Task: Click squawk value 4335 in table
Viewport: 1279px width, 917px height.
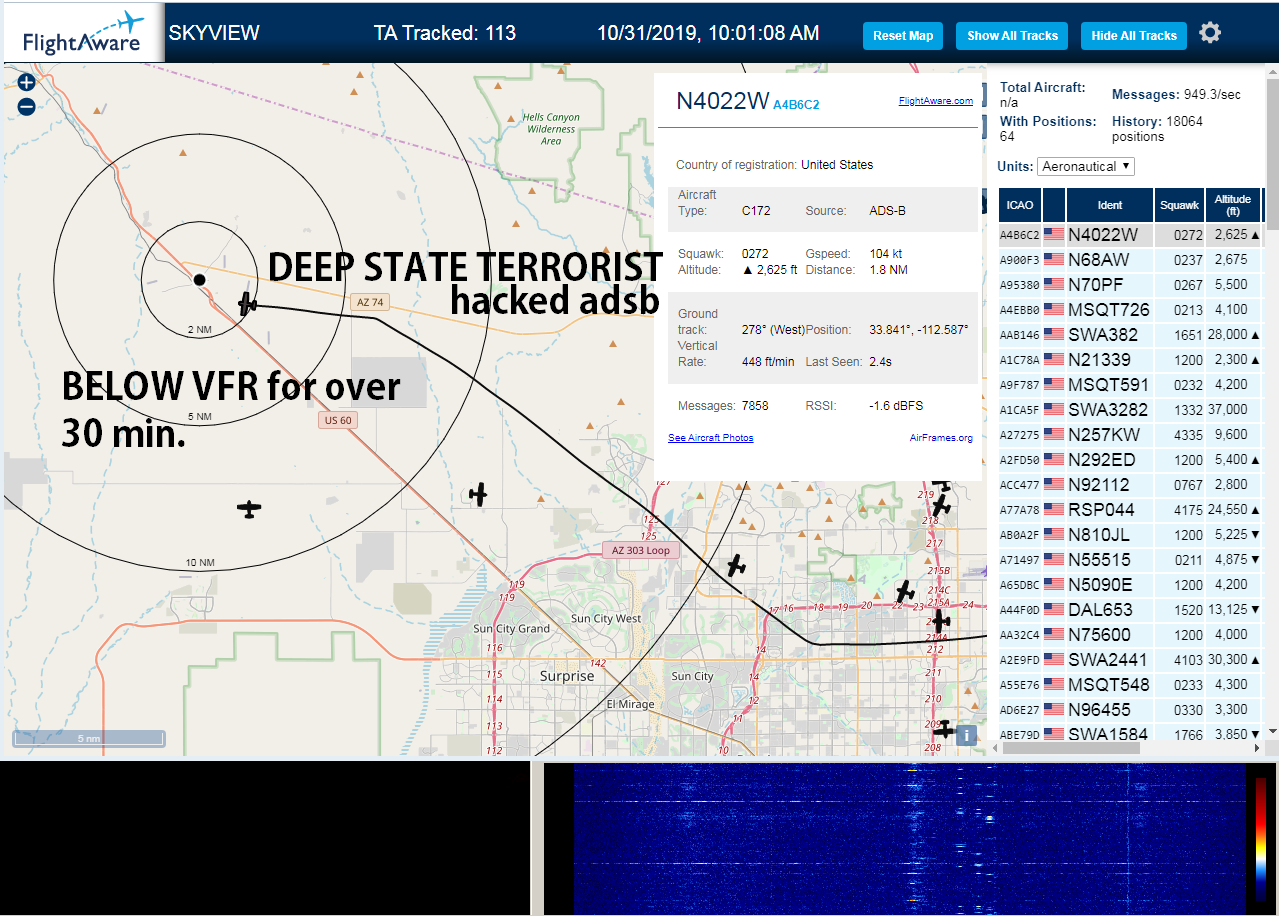Action: coord(1189,435)
